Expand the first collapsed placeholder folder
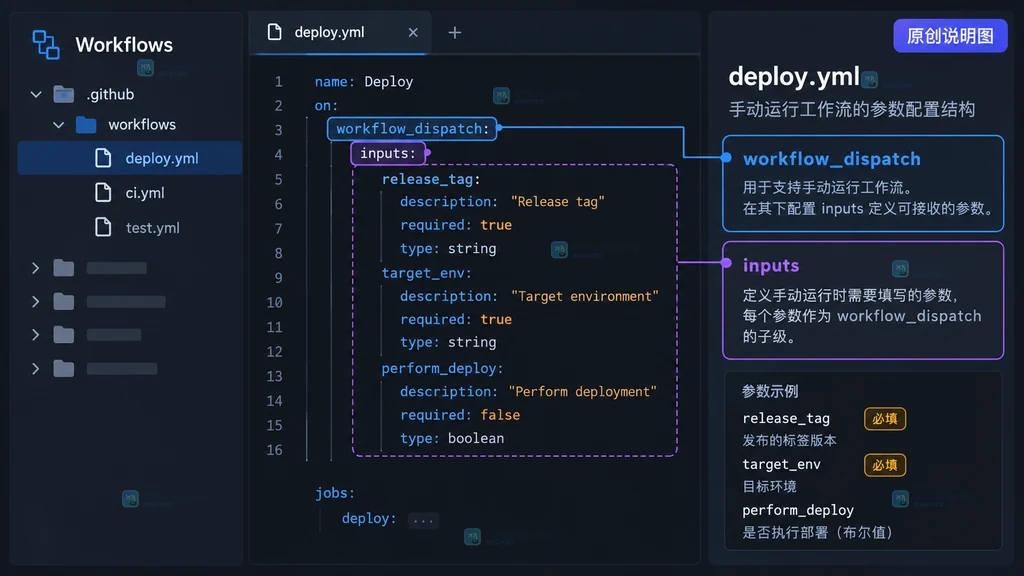Screen dimensions: 1024x576 (x=35, y=268)
